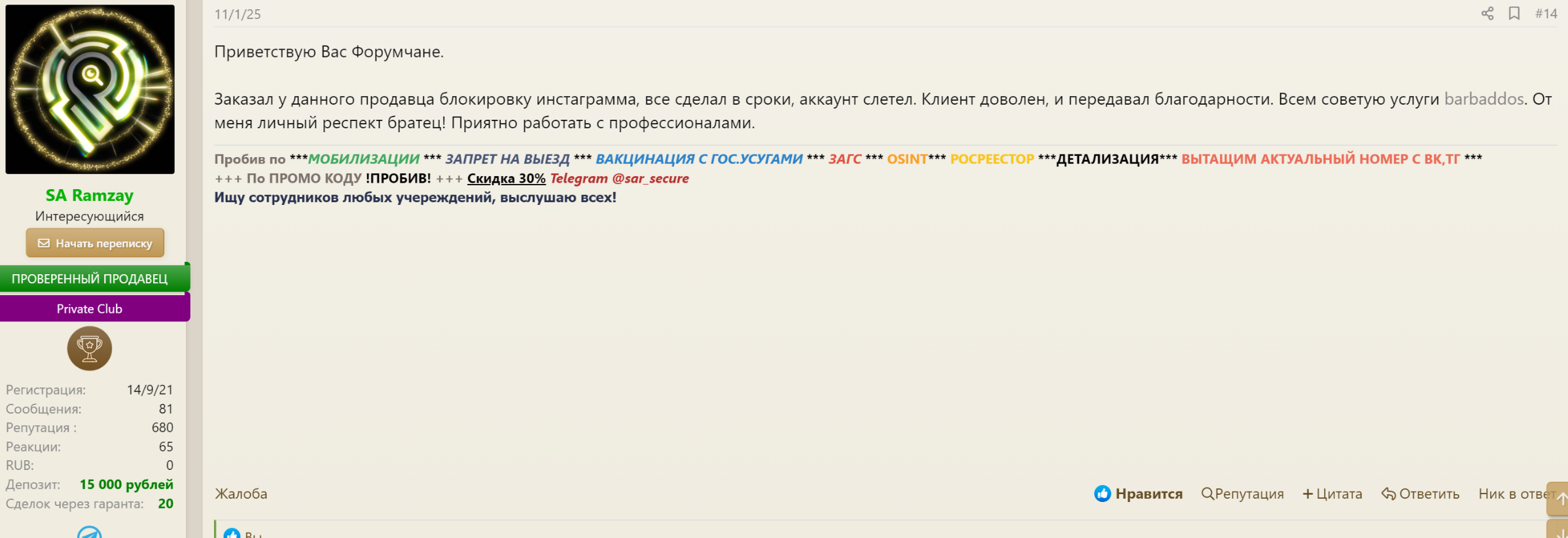The height and width of the screenshot is (538, 1568).
Task: Open the SA Ramzay username profile
Action: (90, 195)
